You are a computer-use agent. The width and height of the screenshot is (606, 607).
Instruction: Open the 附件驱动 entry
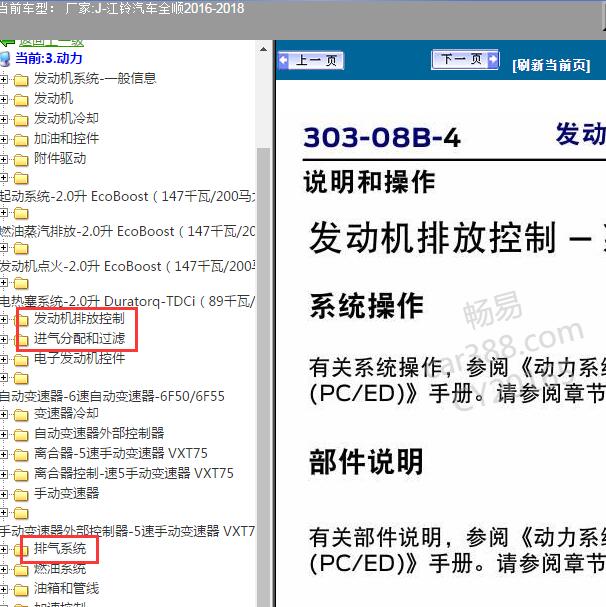(60, 158)
